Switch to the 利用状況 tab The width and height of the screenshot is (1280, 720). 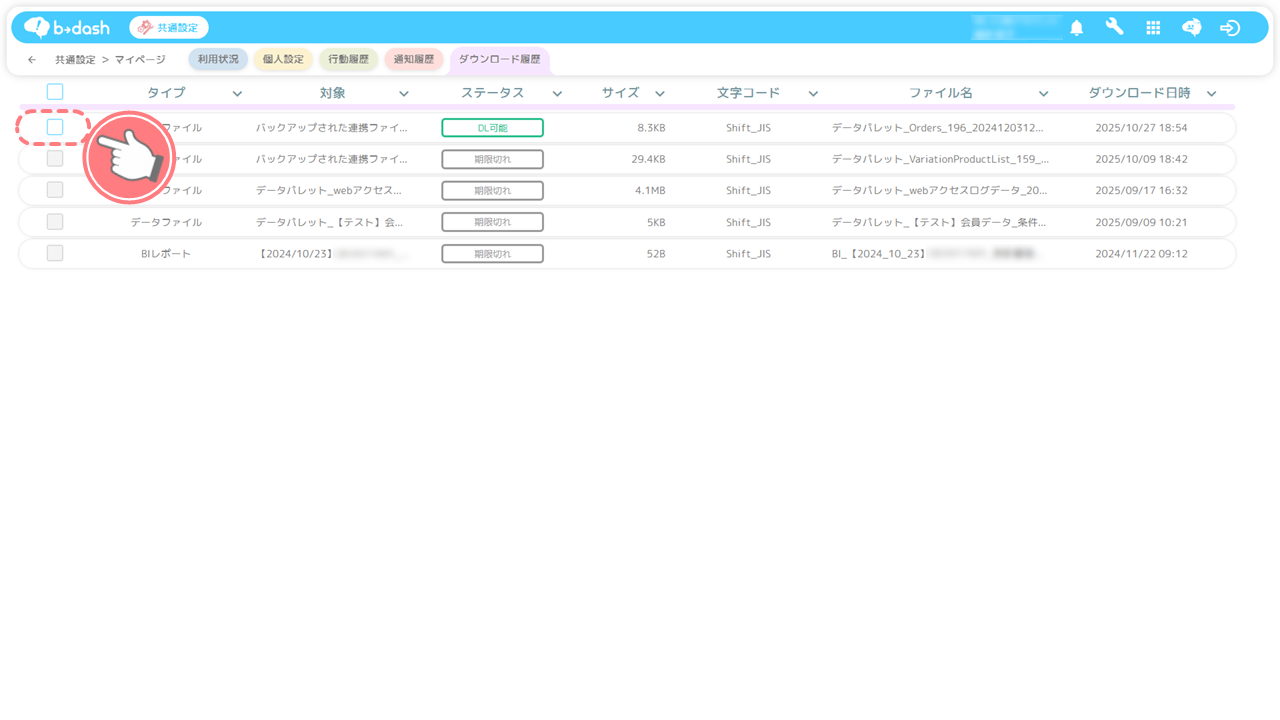[x=218, y=60]
